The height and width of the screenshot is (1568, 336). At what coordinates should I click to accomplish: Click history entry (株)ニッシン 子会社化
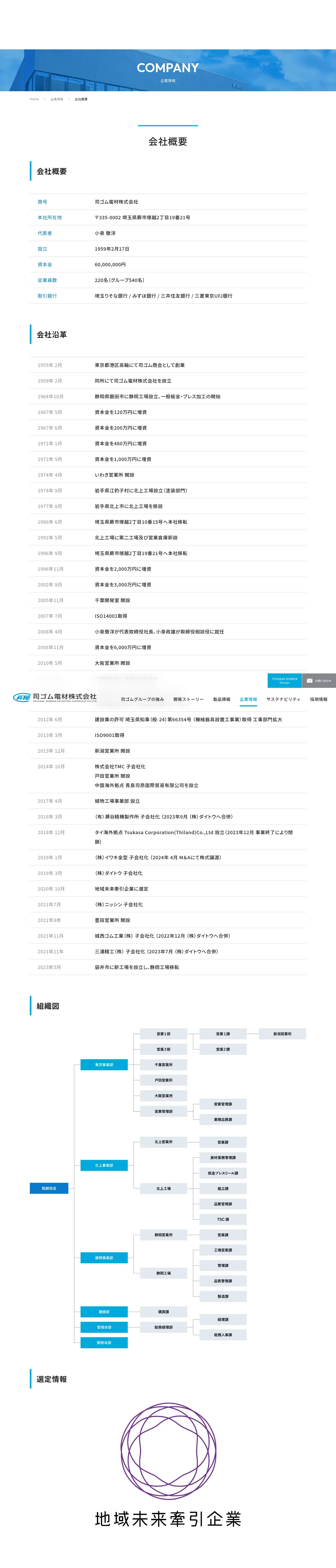pos(119,904)
